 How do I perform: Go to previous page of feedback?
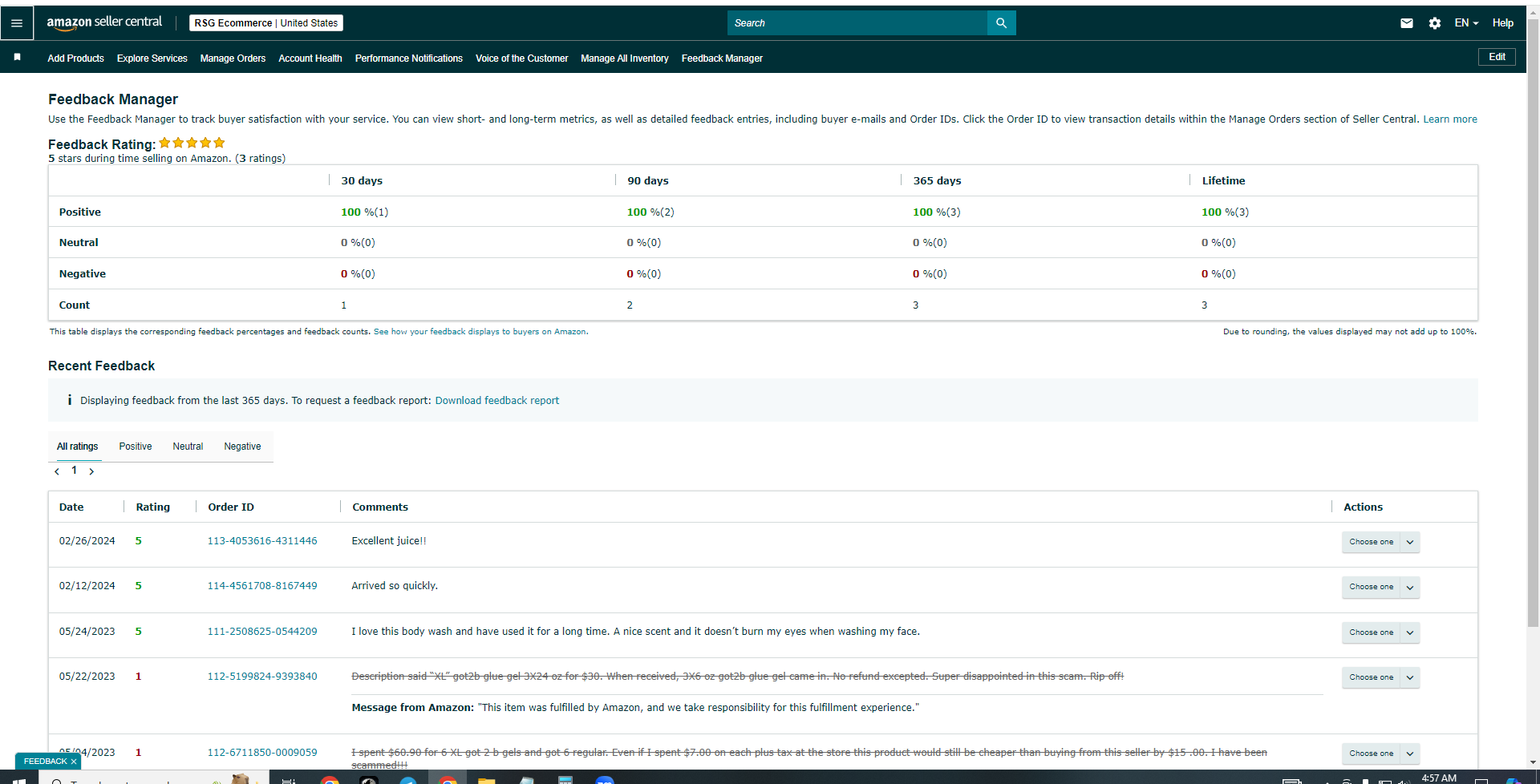57,471
